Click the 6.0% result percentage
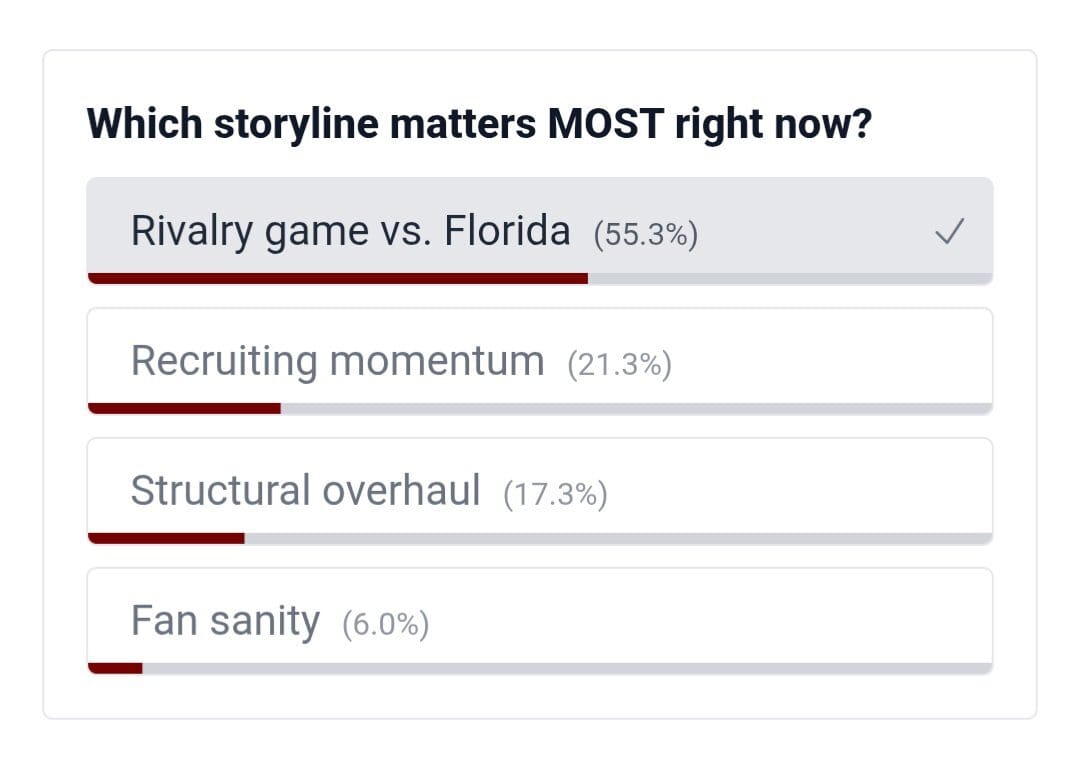The width and height of the screenshot is (1080, 767). 385,625
